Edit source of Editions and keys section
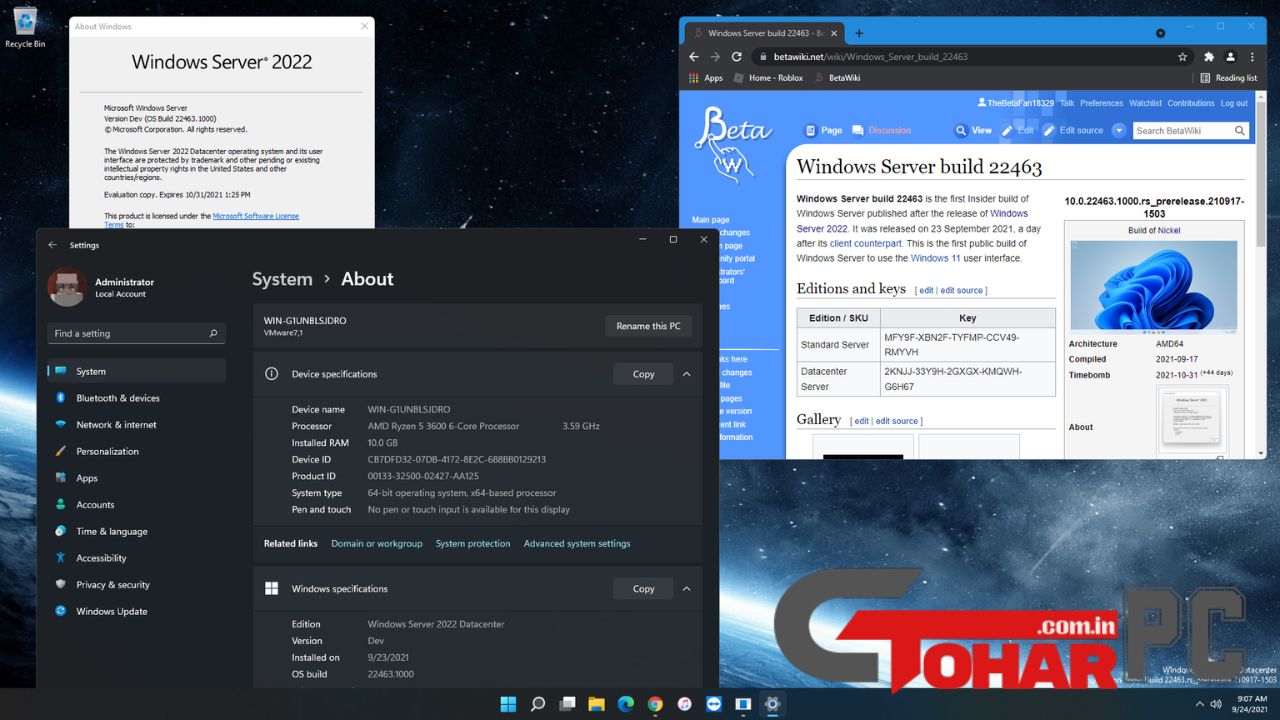1280x720 pixels. 962,290
